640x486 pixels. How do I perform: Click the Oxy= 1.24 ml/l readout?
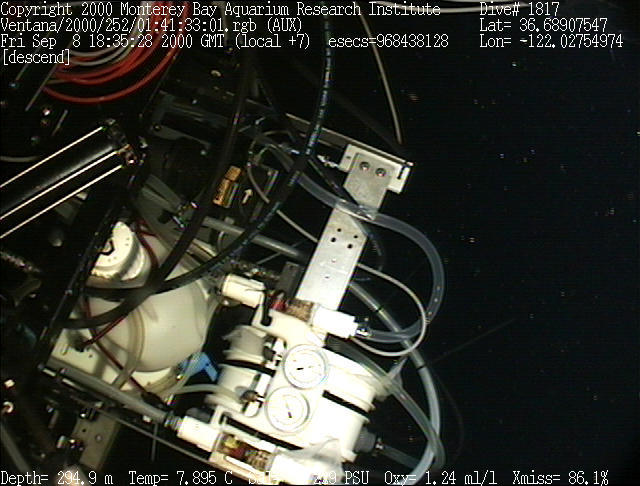(x=440, y=477)
